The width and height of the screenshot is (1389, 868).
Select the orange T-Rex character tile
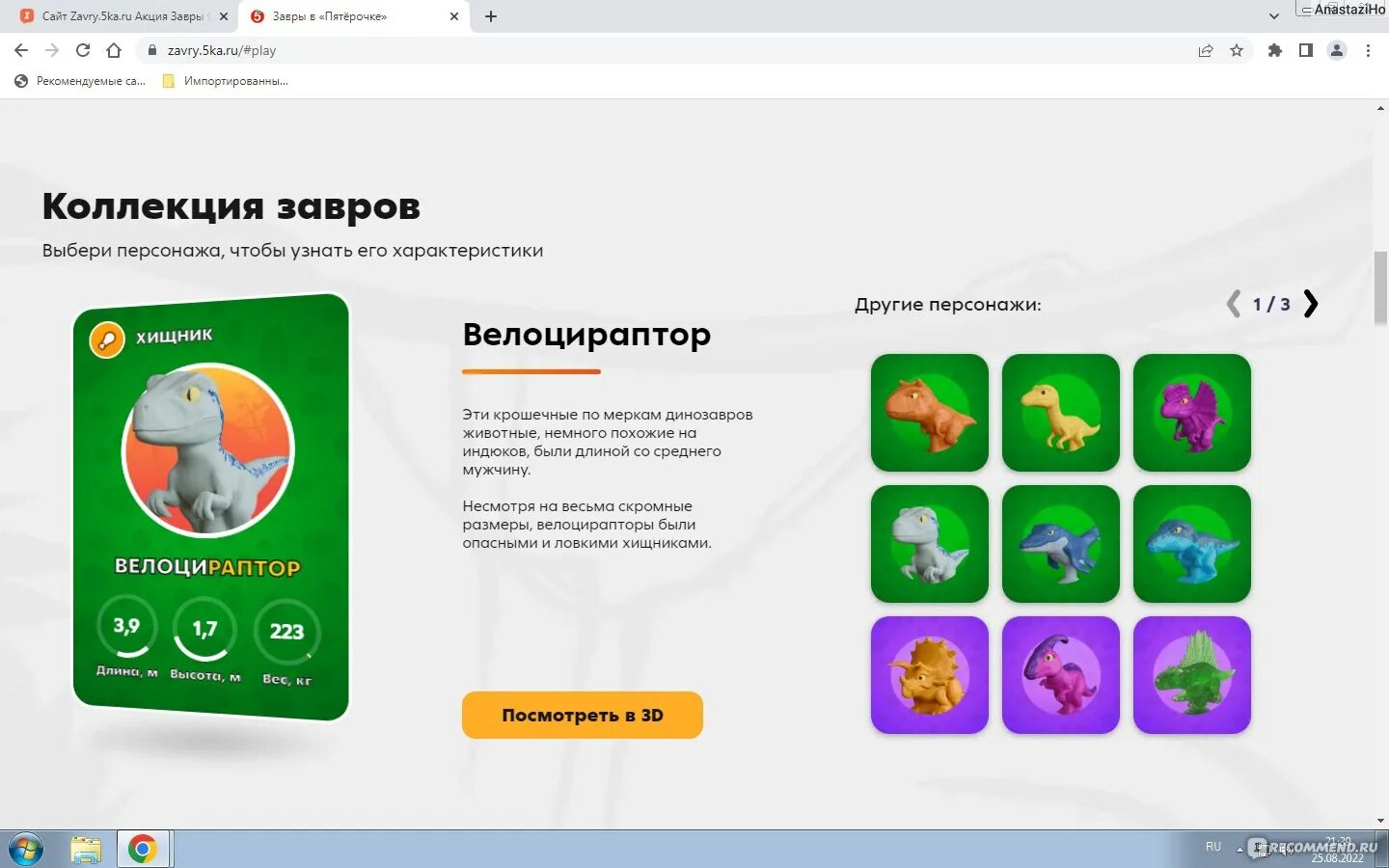coord(930,413)
